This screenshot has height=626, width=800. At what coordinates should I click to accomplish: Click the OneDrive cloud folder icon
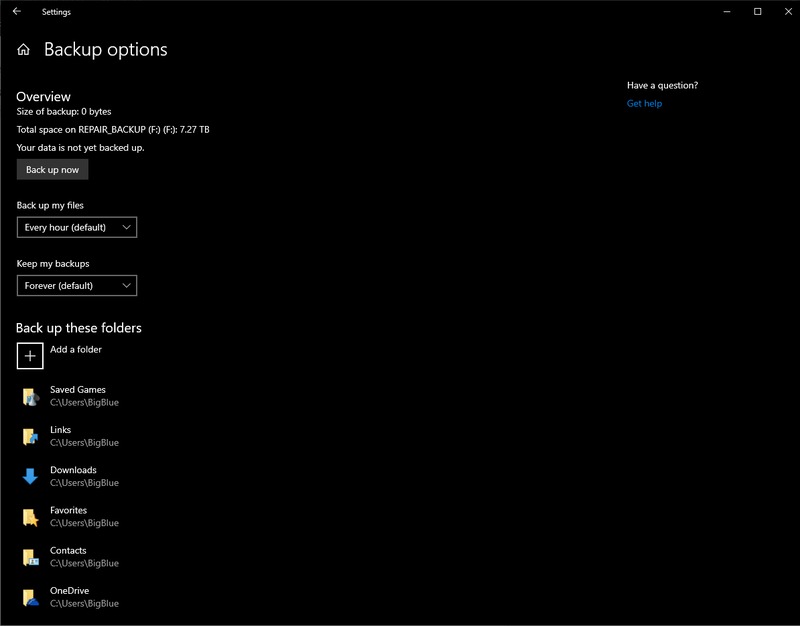[x=30, y=597]
